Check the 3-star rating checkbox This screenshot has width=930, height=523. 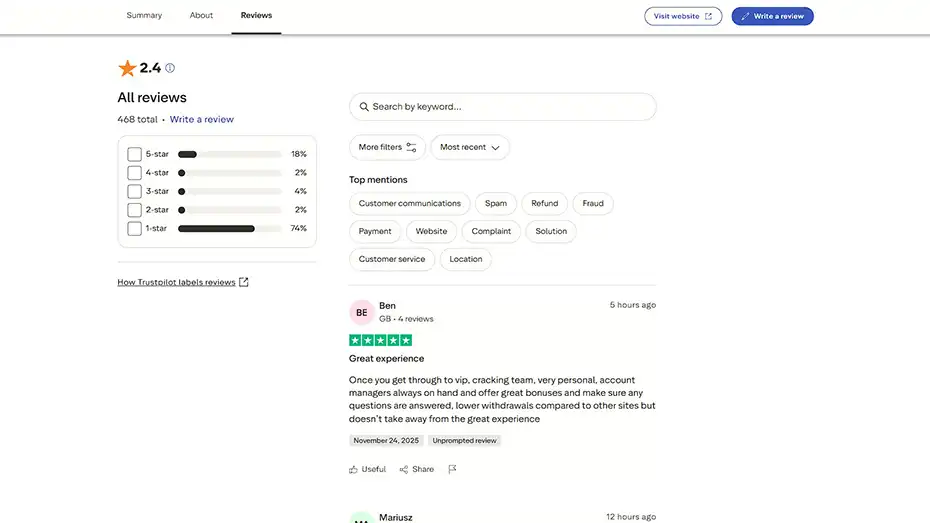pyautogui.click(x=134, y=191)
